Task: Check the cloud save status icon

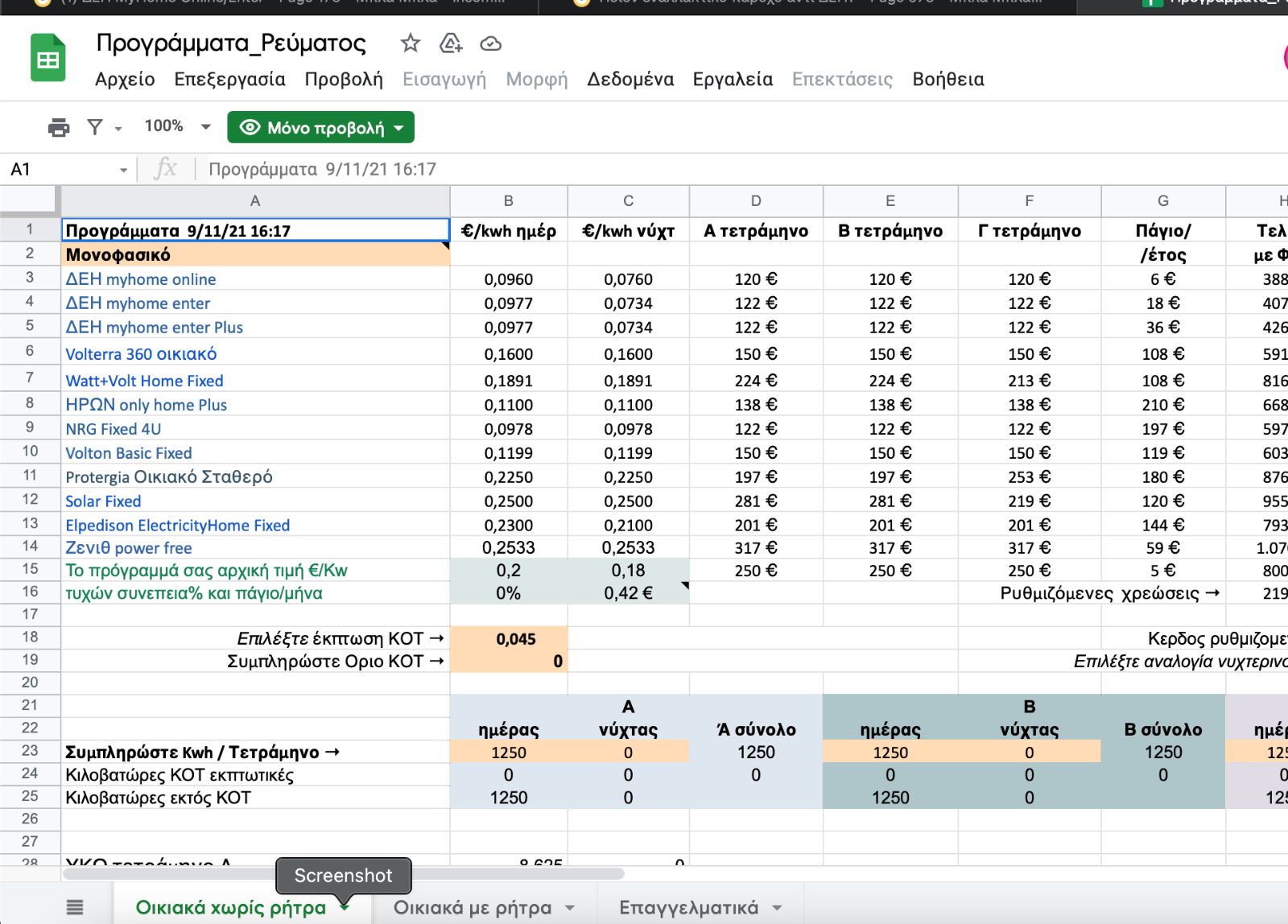Action: [x=490, y=43]
